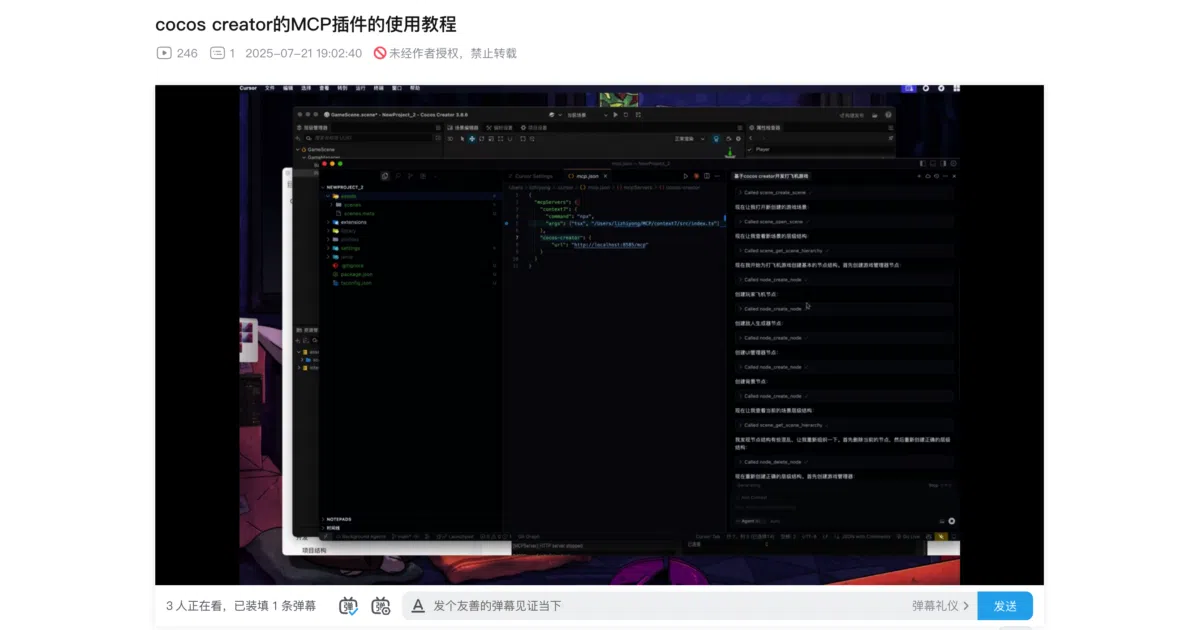
Task: Click the view count icon beside 246
Action: click(x=164, y=53)
